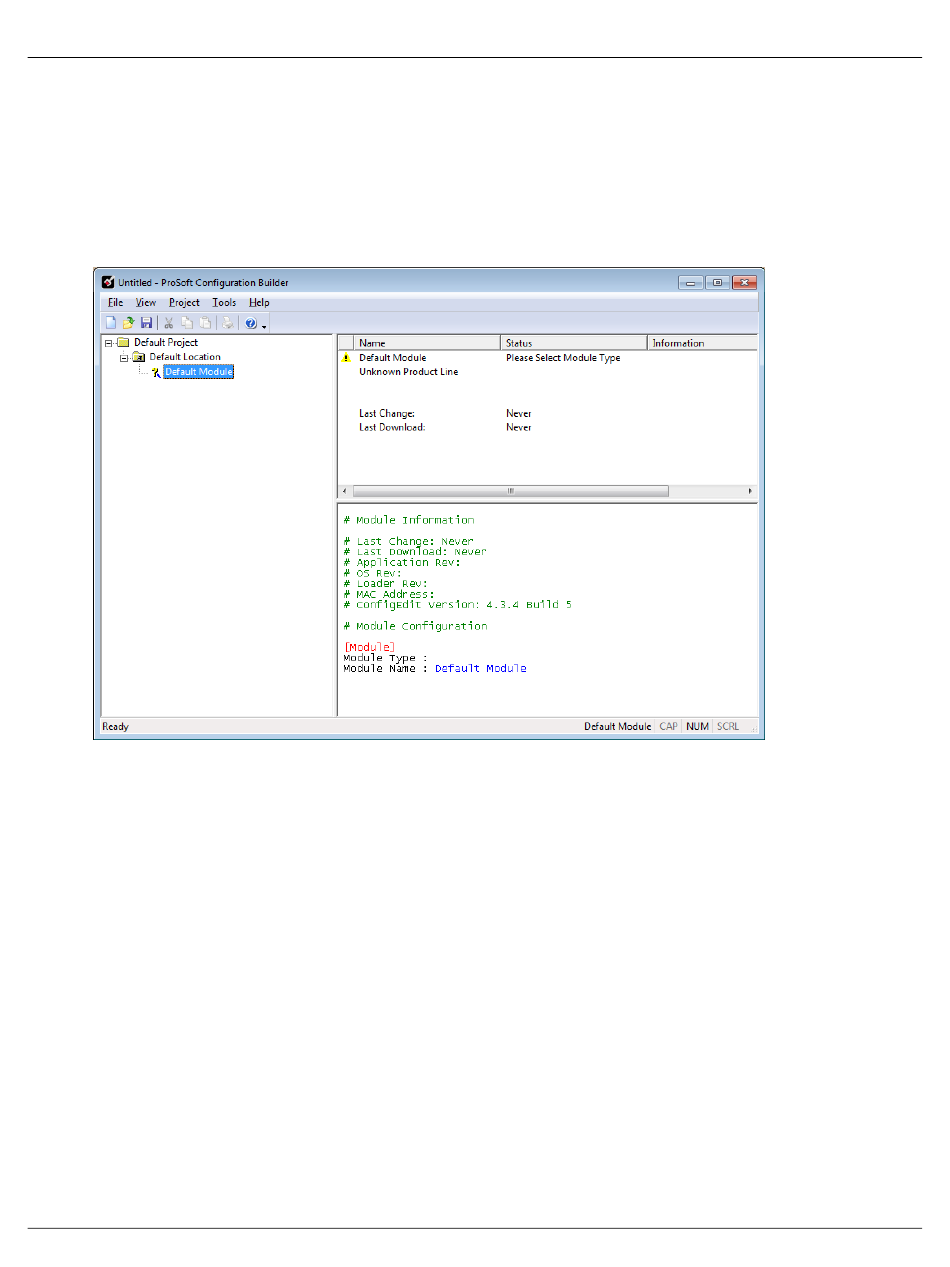Image resolution: width=950 pixels, height=1267 pixels.
Task: Click the '# MAC Address:' line
Action: pyautogui.click(x=389, y=594)
